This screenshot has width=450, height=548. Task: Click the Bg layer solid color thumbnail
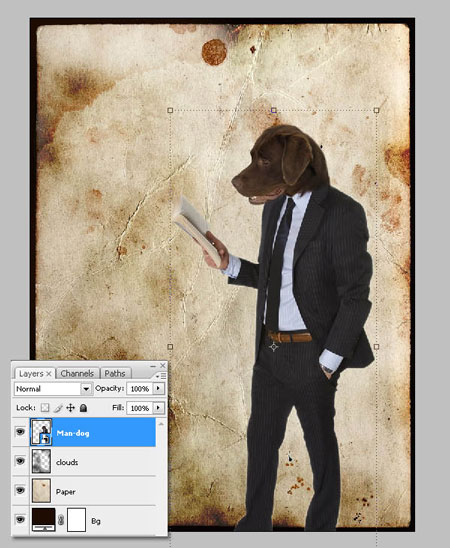click(44, 519)
